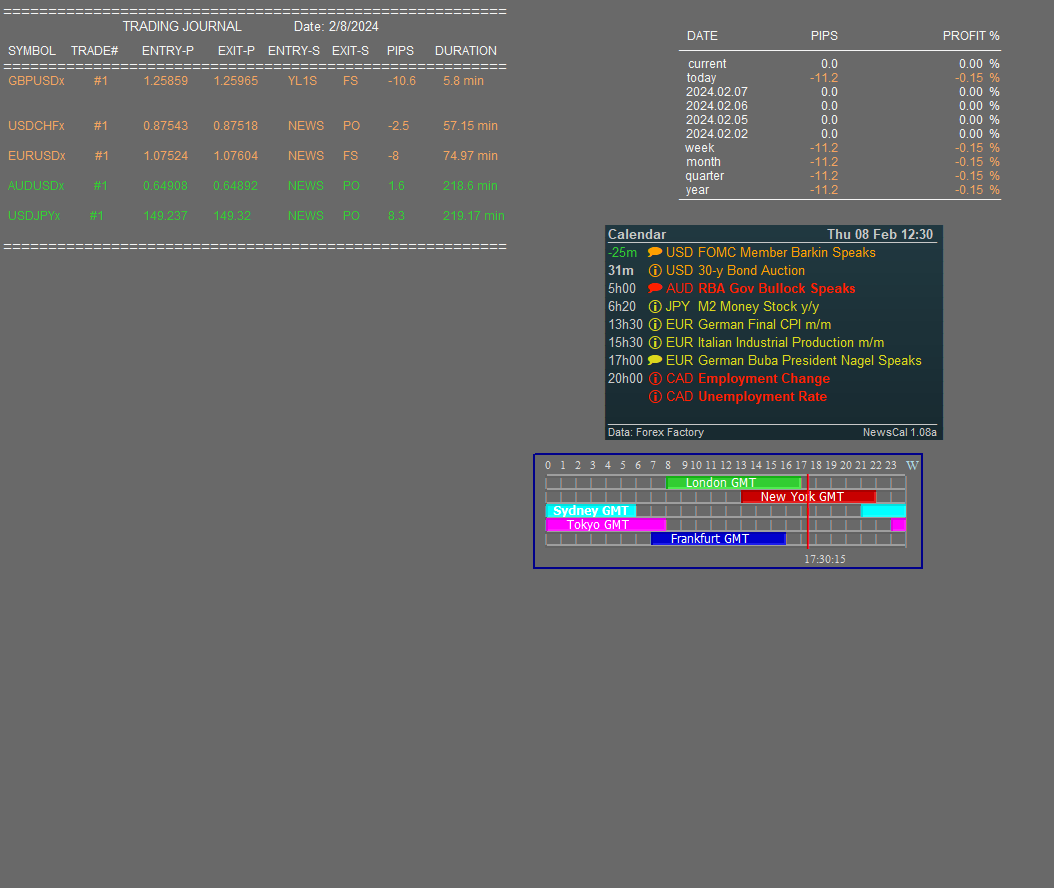Click the Thu 08 Feb 12:30 timestamp
Image resolution: width=1054 pixels, height=888 pixels.
coord(880,235)
